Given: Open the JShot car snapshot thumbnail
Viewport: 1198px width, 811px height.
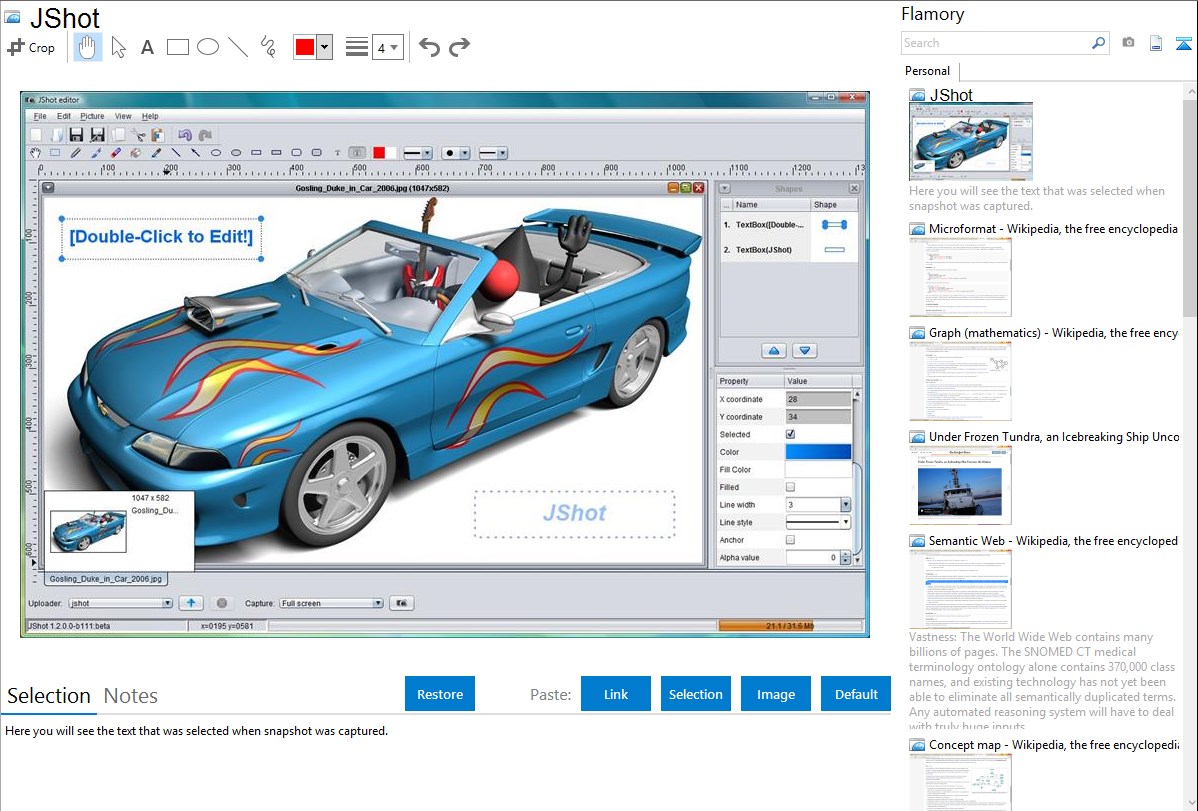Looking at the screenshot, I should coord(971,141).
